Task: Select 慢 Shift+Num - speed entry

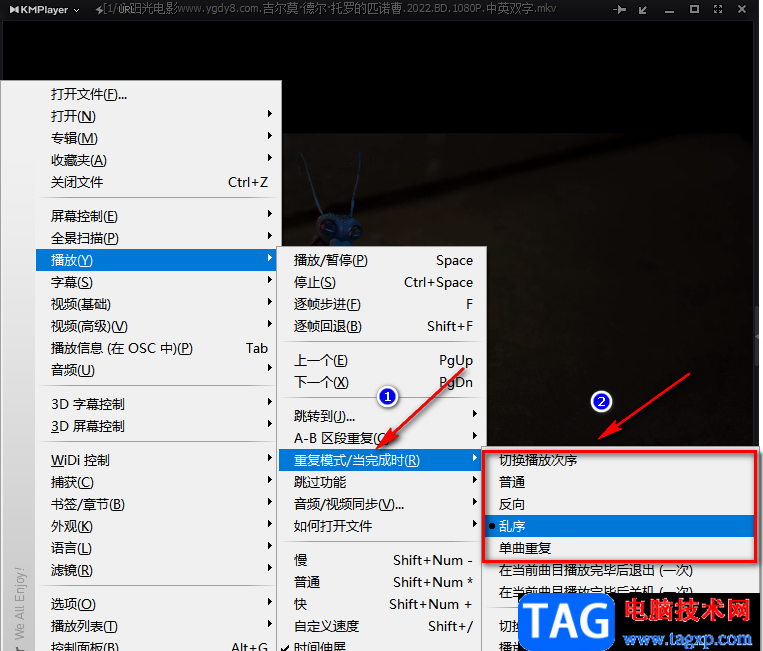Action: click(x=380, y=560)
